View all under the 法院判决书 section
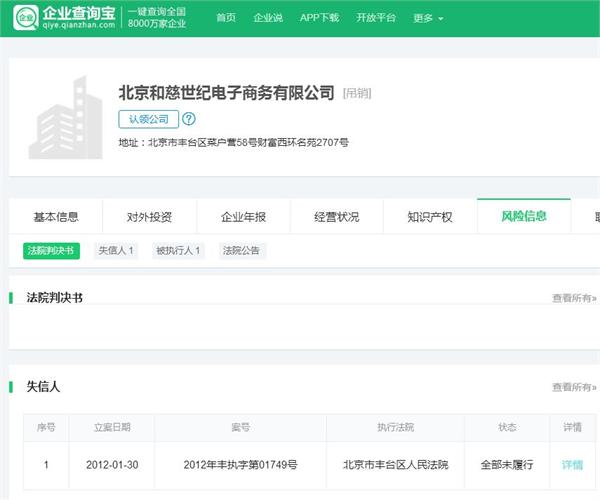This screenshot has height=500, width=600. coord(574,298)
